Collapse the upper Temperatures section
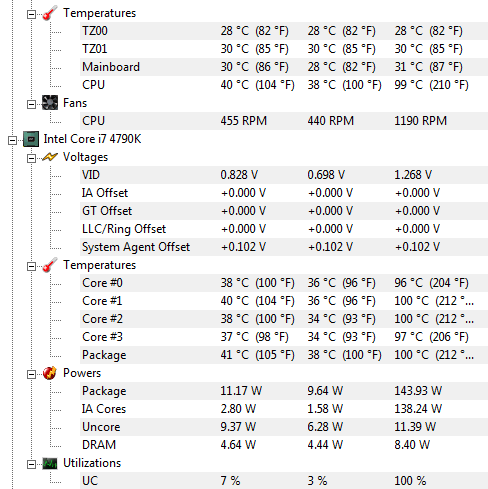488x489 pixels. pos(31,14)
